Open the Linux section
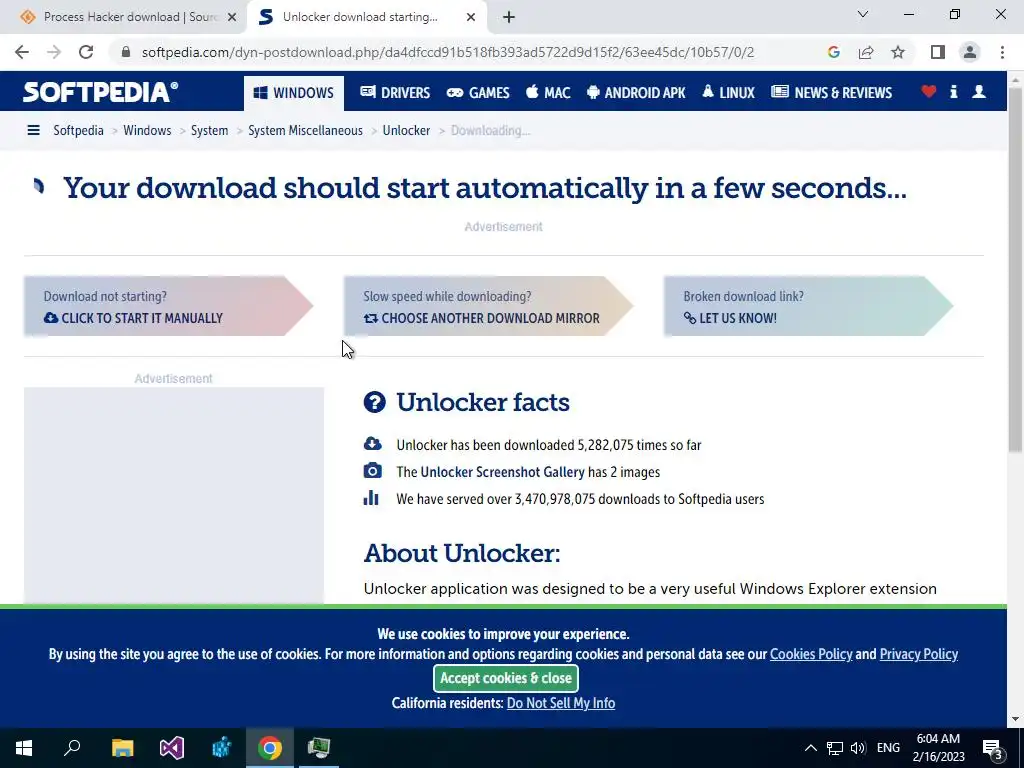The image size is (1024, 768). point(728,93)
